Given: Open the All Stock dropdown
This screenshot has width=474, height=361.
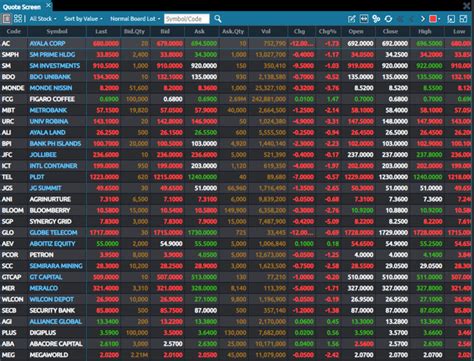Looking at the screenshot, I should [x=43, y=19].
